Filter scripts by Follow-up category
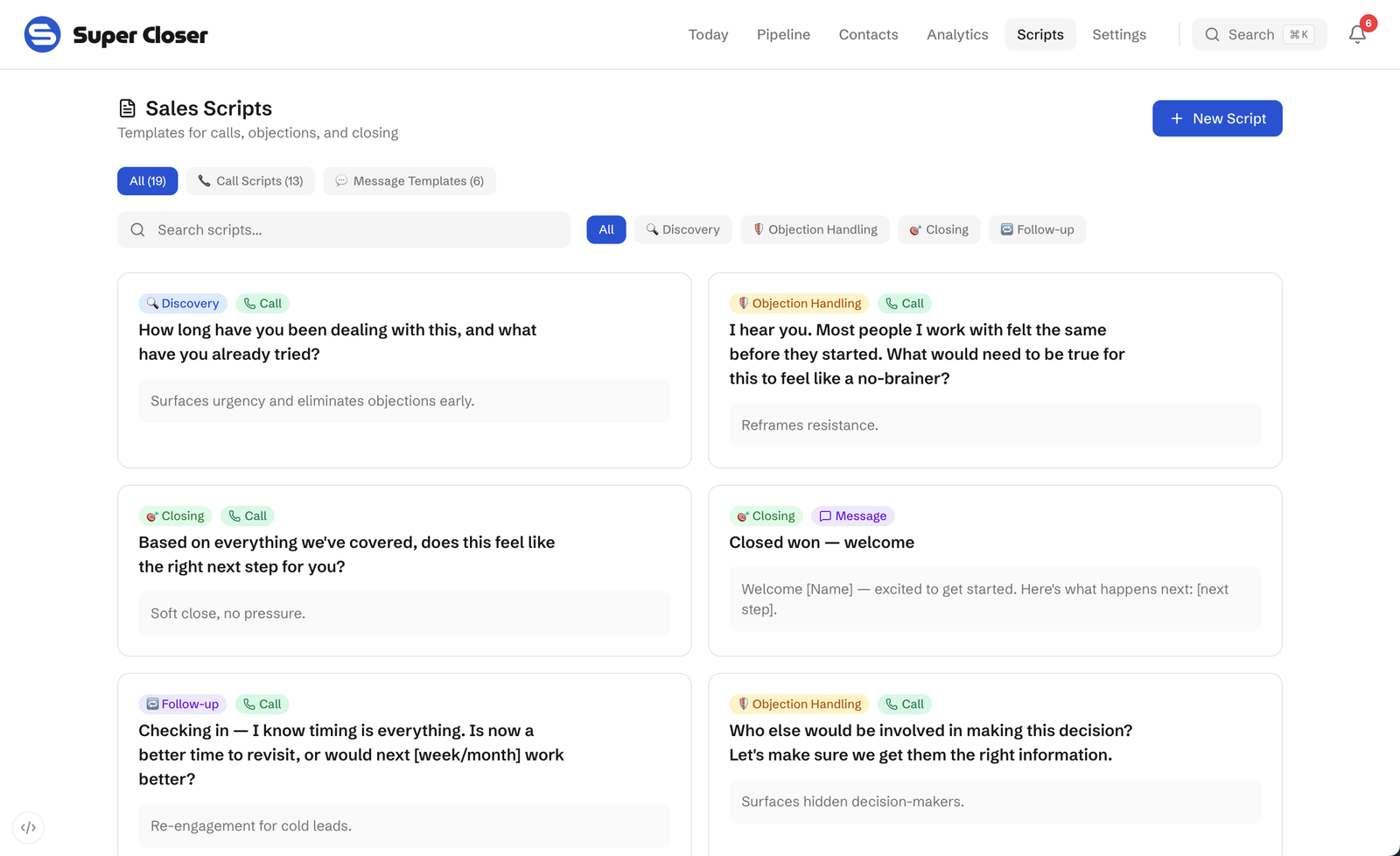 (x=1037, y=229)
